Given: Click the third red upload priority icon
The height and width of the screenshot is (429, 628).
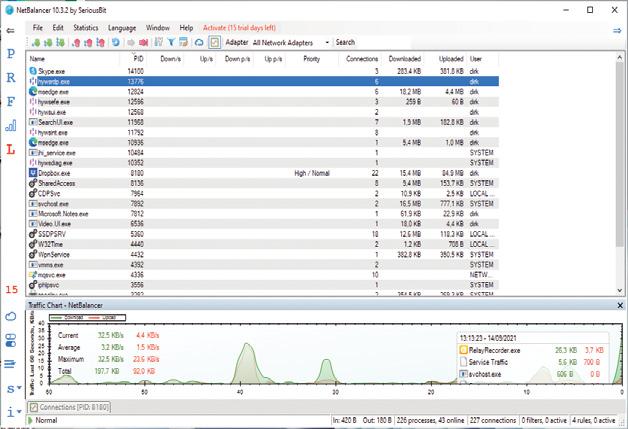Looking at the screenshot, I should [x=101, y=42].
